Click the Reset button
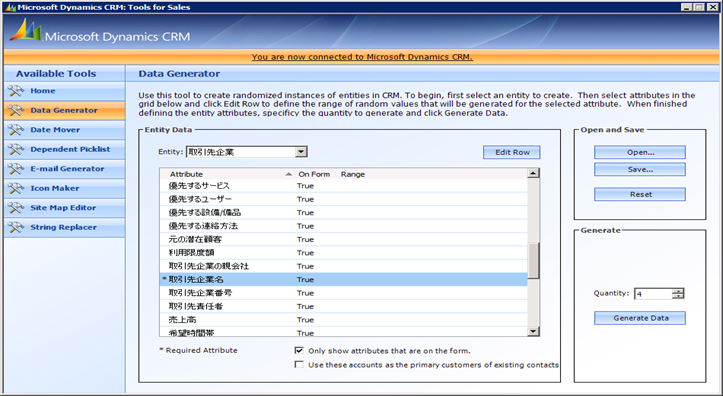 point(640,194)
